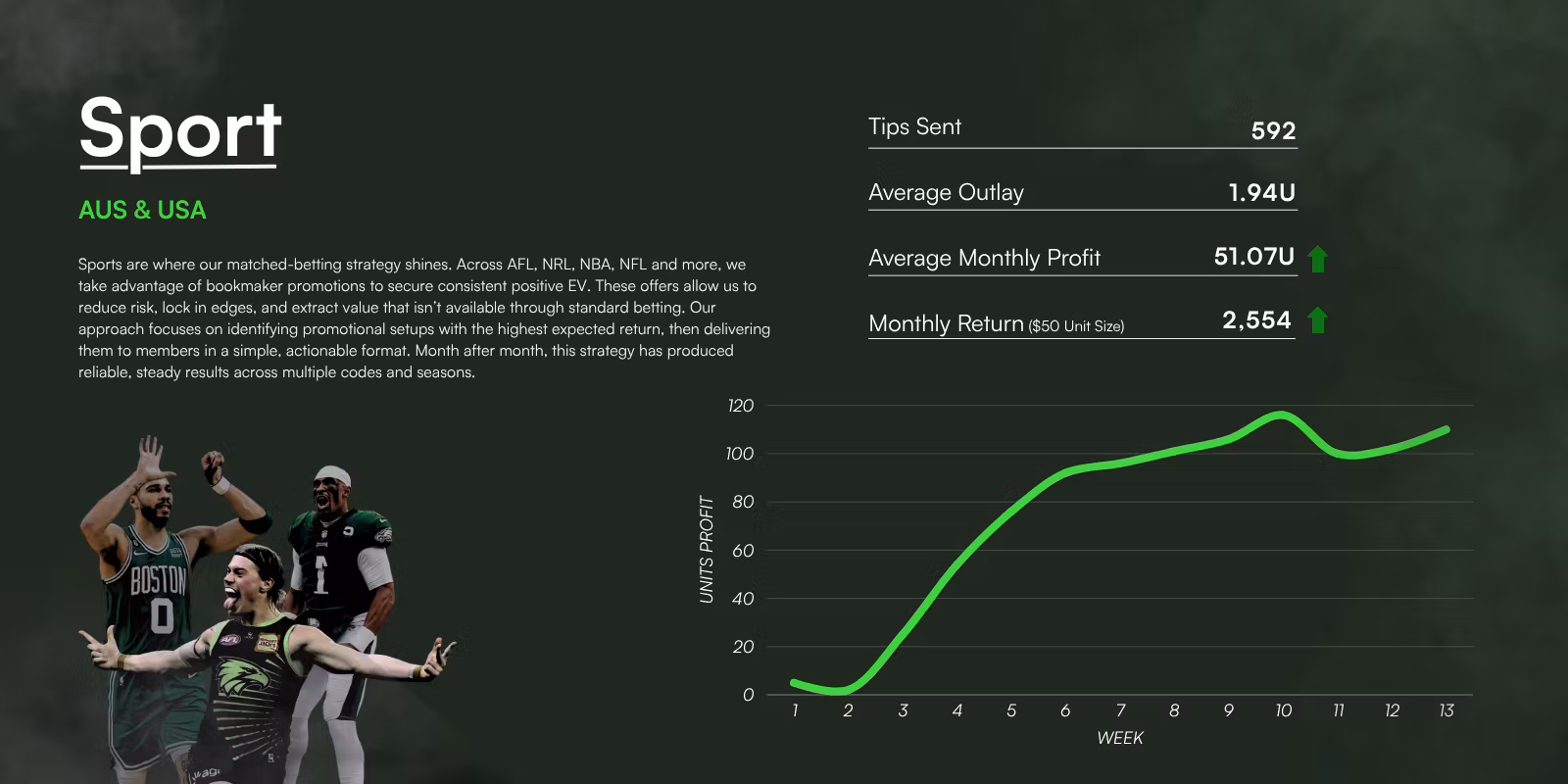Click the 592 tips value
Screen dimensions: 1568x784
[1273, 131]
